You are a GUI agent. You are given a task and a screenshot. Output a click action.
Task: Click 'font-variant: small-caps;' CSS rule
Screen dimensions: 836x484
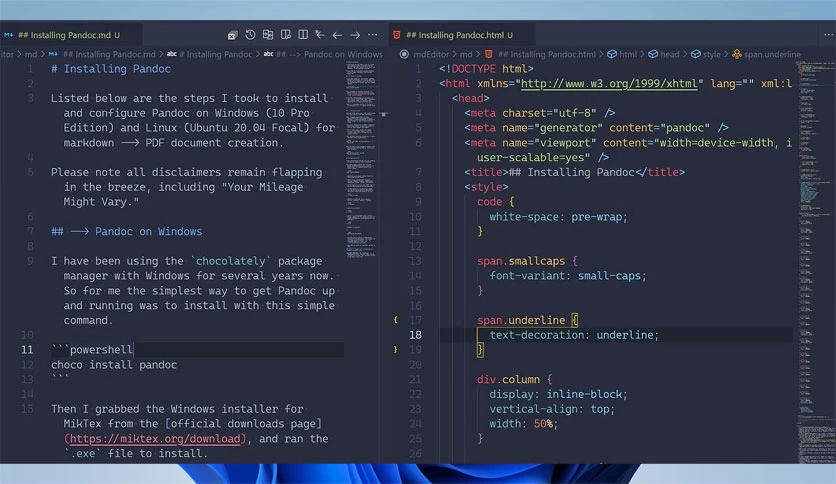coord(568,276)
